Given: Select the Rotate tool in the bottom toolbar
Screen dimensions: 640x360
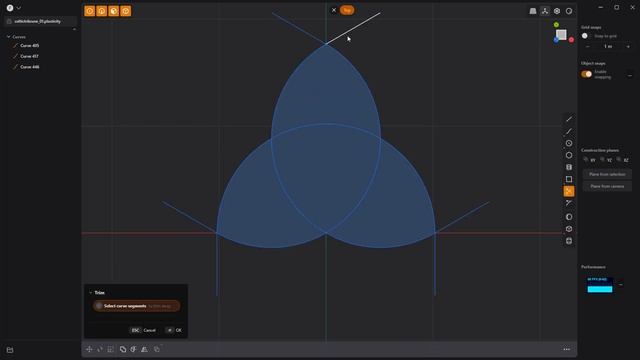Looking at the screenshot, I should click(100, 349).
